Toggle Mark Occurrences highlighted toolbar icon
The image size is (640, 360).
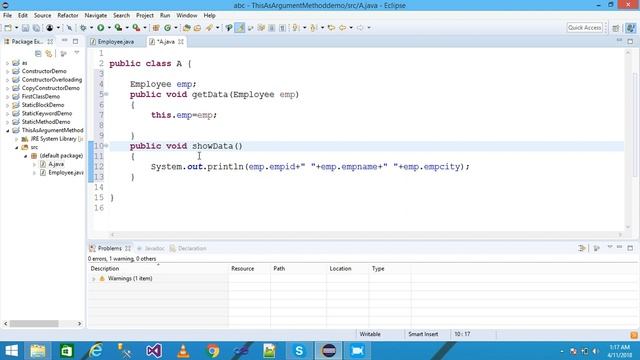[240, 28]
